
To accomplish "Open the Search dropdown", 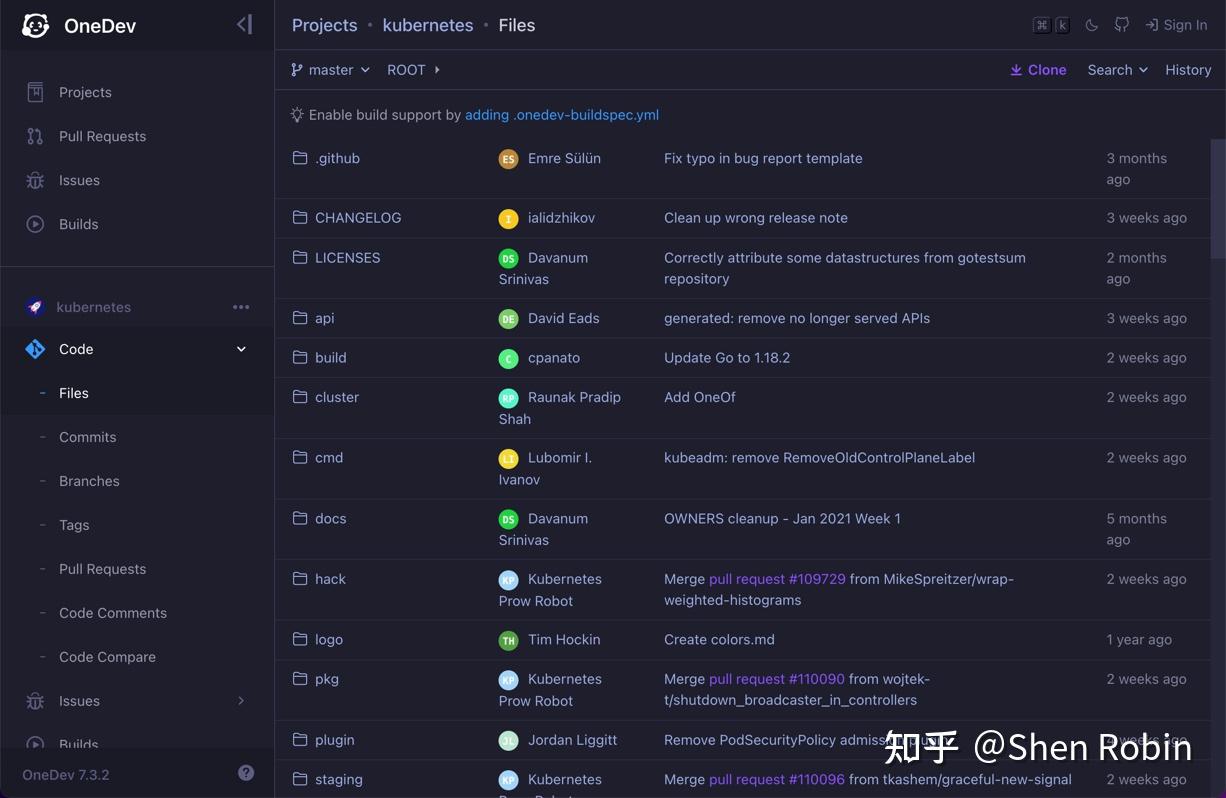I will (1116, 69).
